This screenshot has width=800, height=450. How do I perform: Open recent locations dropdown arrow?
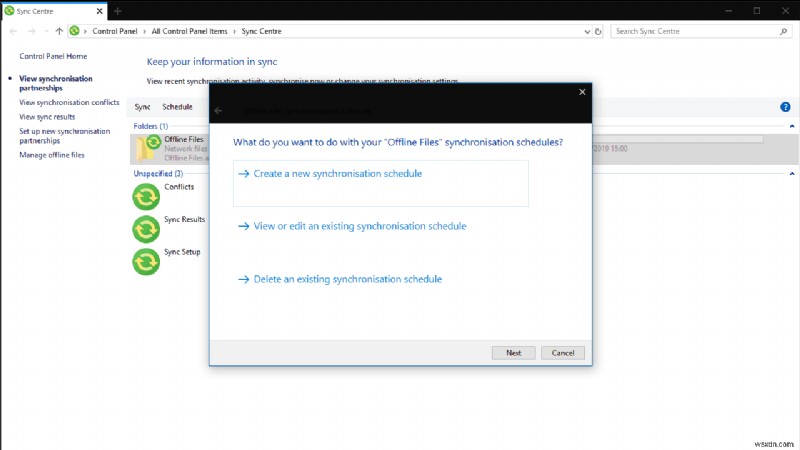click(x=46, y=31)
